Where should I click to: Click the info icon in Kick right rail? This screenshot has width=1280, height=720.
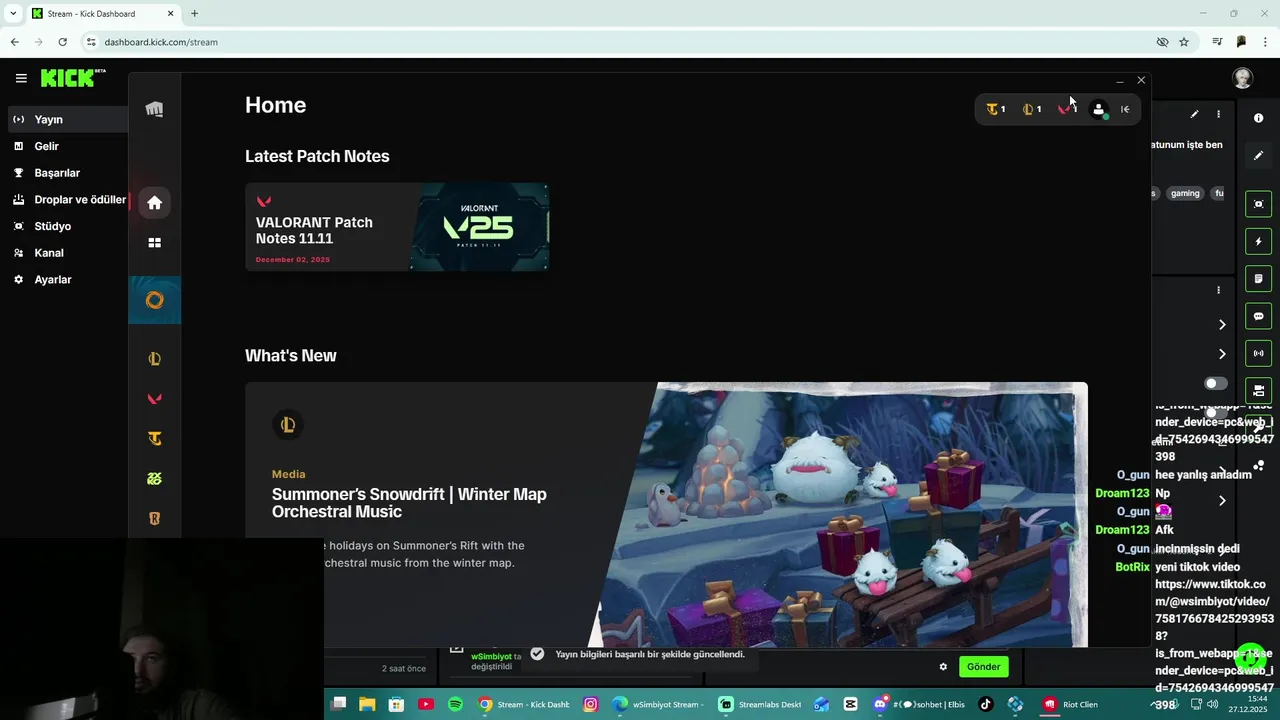click(1258, 118)
